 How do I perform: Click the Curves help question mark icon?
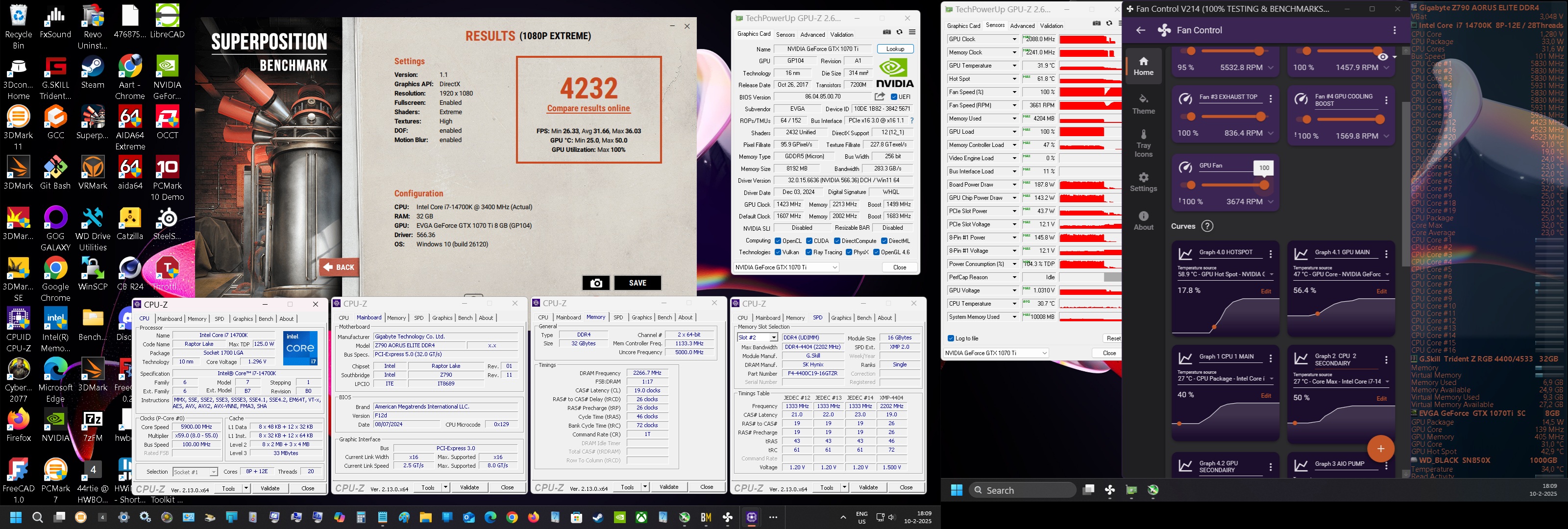[x=1208, y=226]
